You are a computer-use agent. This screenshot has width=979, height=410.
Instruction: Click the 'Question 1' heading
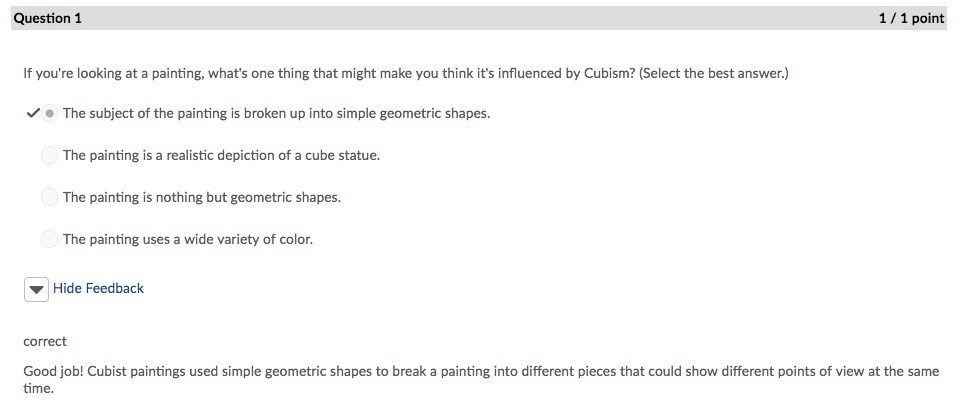(48, 18)
